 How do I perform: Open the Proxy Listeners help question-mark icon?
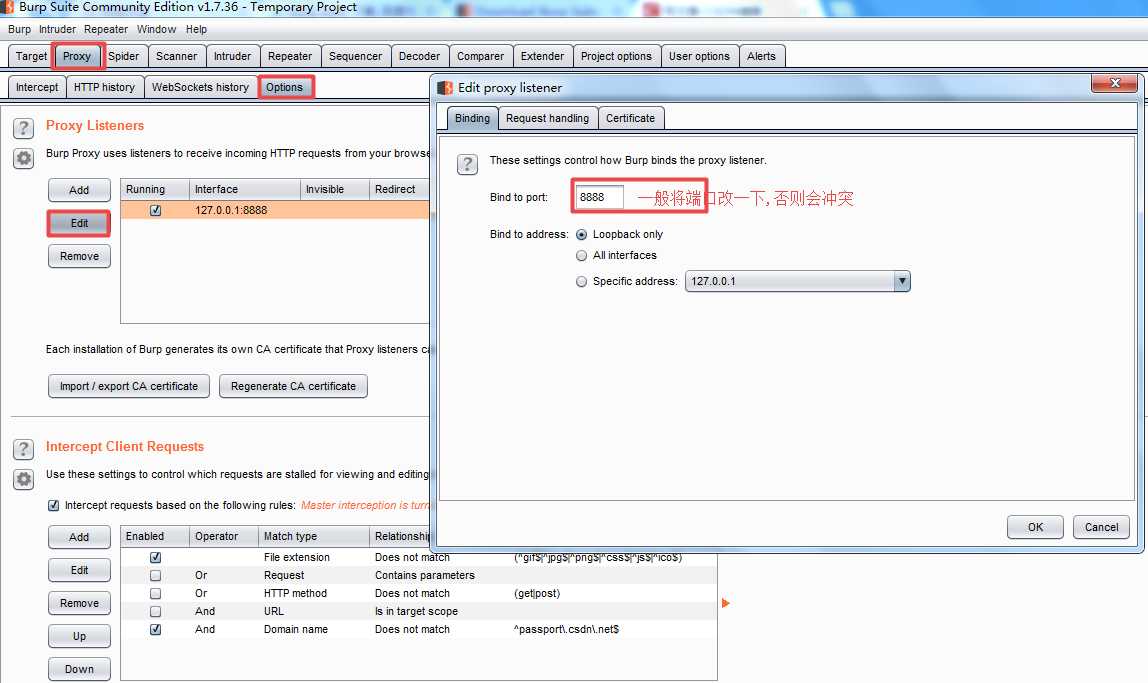coord(23,128)
